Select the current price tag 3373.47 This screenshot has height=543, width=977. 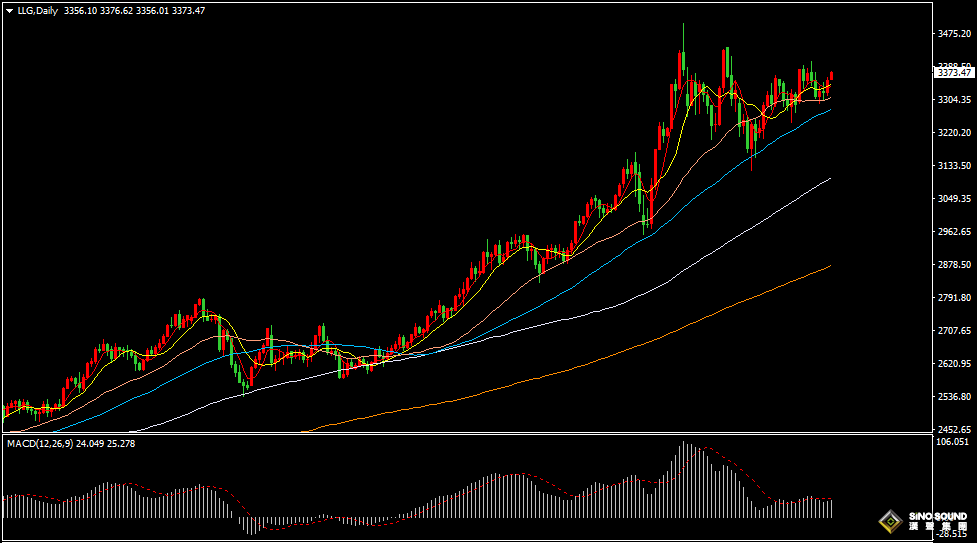coord(954,72)
